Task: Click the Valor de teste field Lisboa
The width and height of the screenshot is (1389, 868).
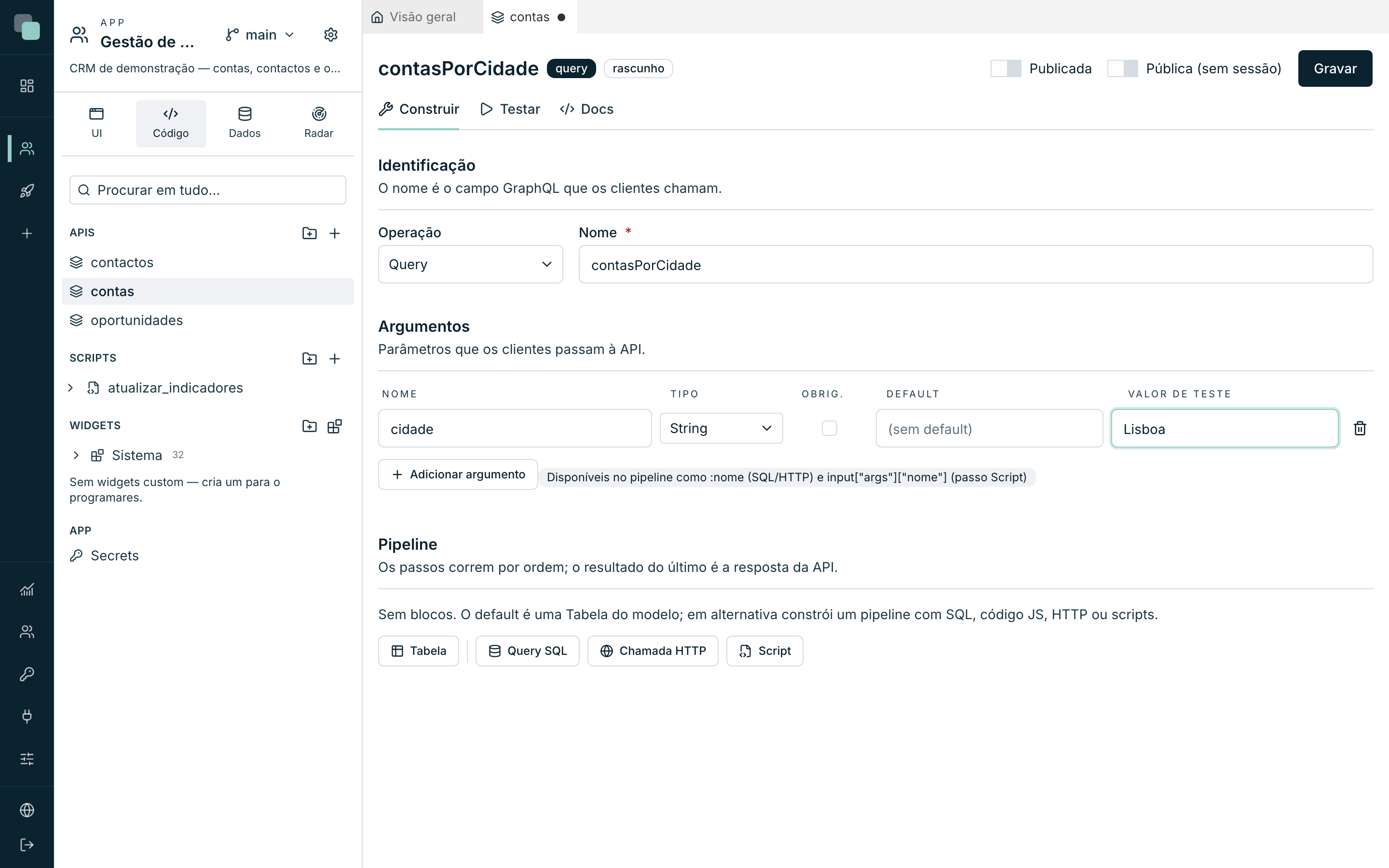Action: click(x=1224, y=428)
